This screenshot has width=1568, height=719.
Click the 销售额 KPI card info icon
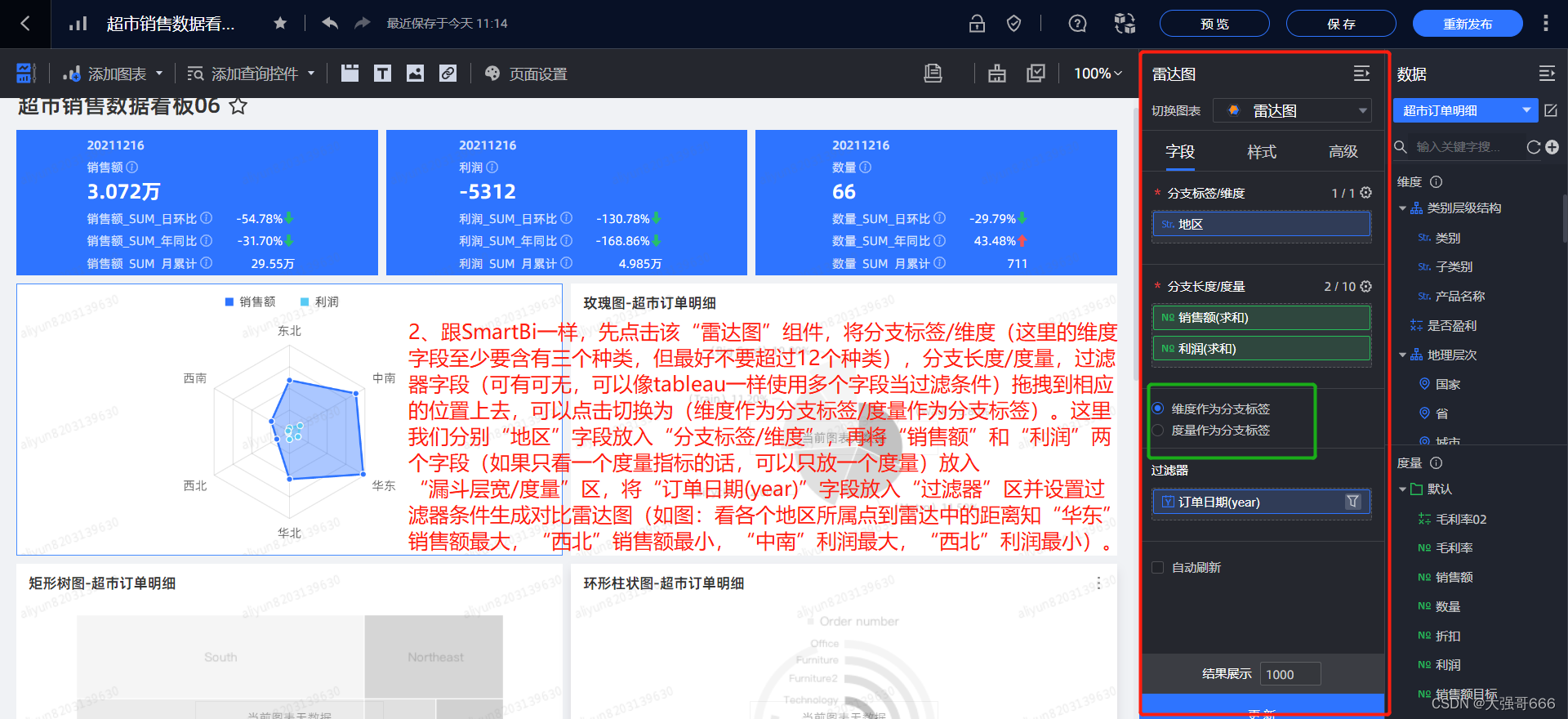pos(132,167)
